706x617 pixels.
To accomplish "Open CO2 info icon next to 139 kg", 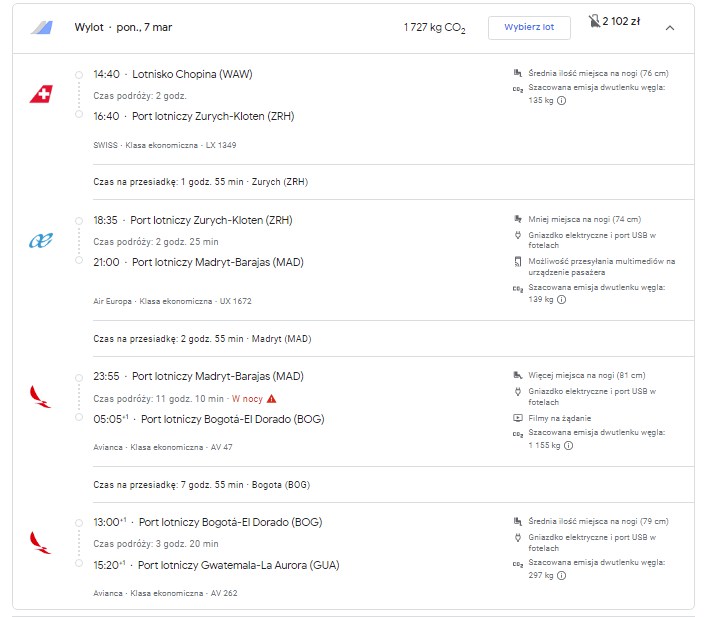I will tap(561, 299).
